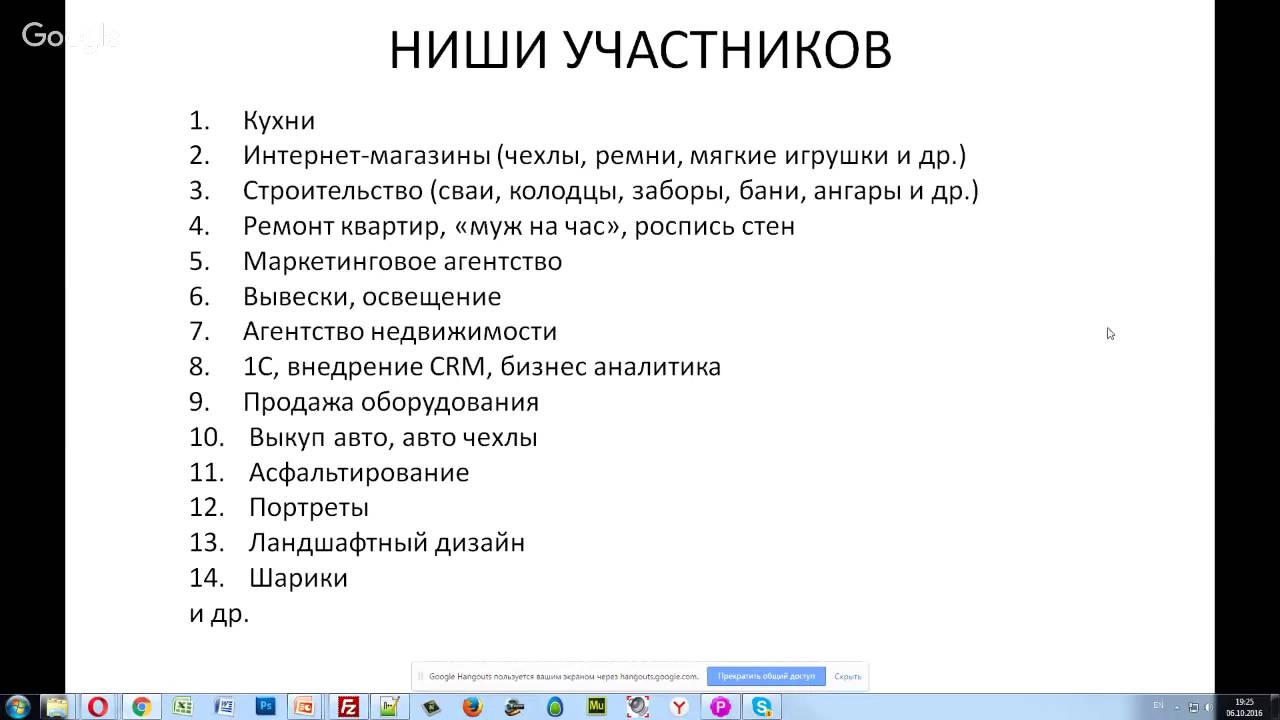
Task: Launch Photoshop from the taskbar
Action: tap(266, 707)
